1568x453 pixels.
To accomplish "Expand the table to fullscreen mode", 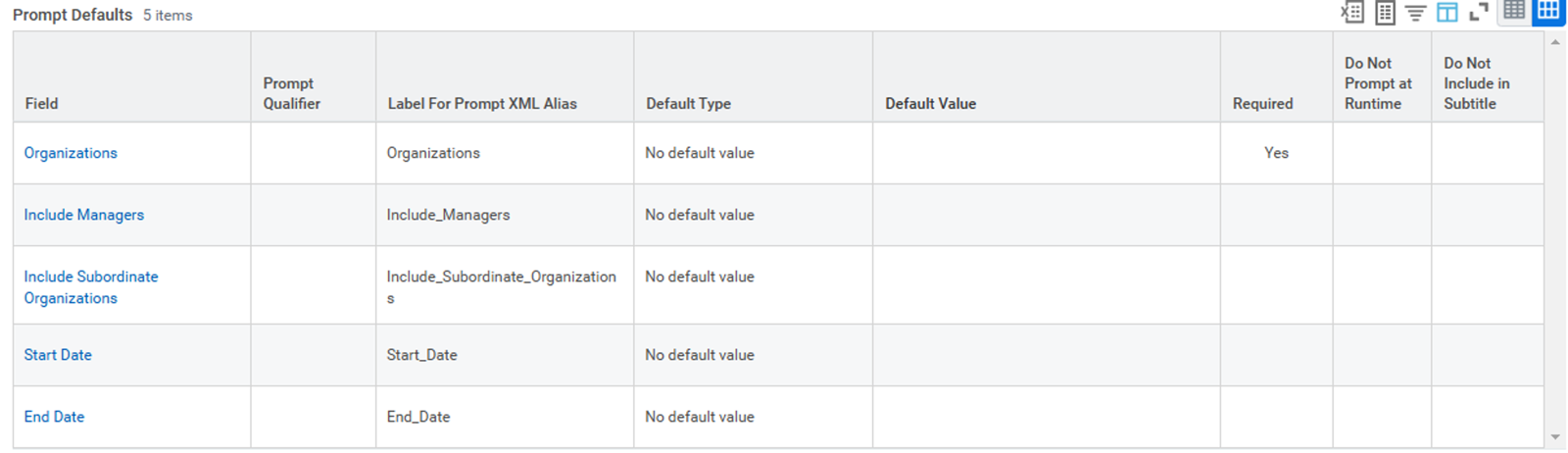I will (1479, 12).
